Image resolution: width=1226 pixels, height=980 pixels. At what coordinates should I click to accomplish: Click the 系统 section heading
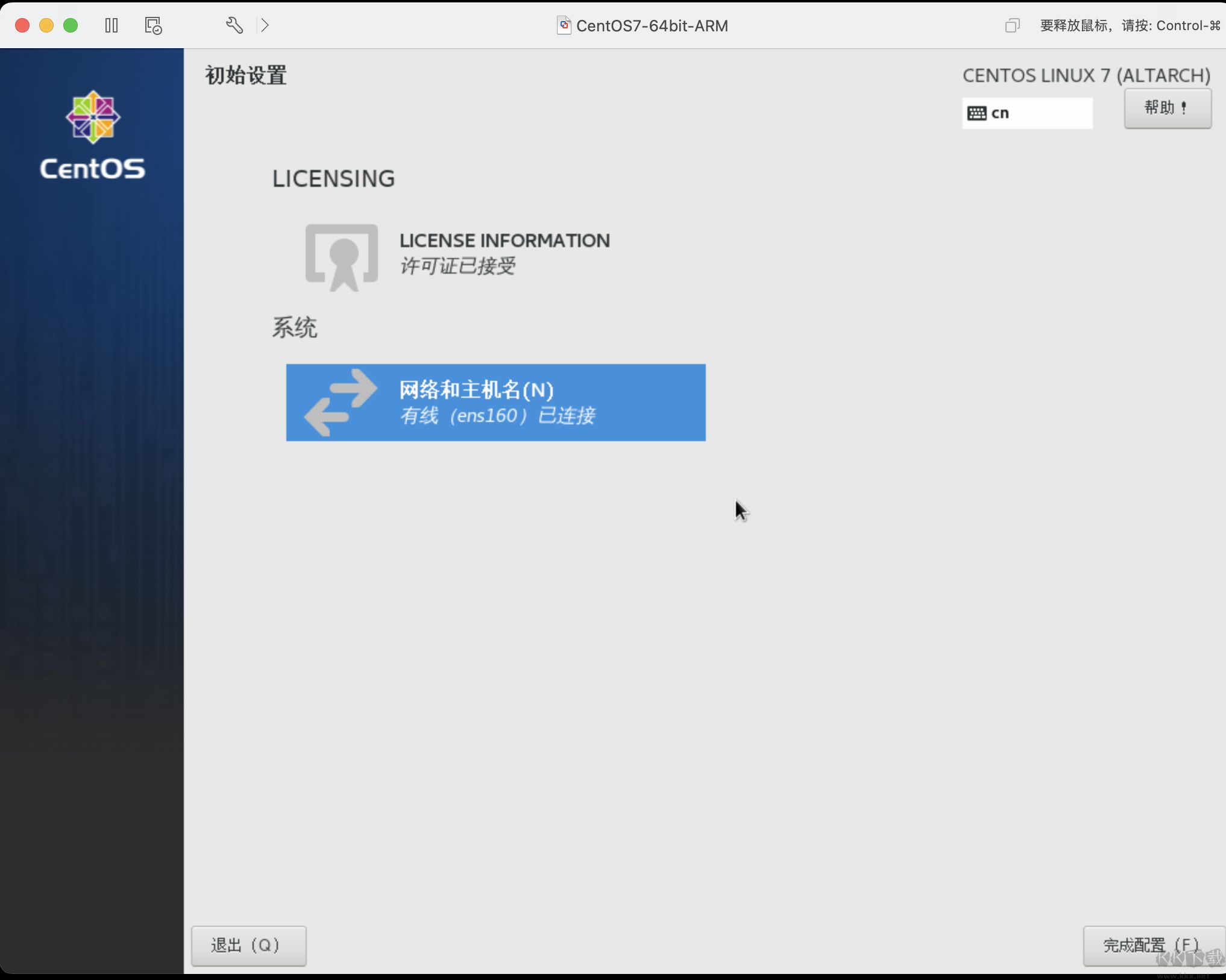pyautogui.click(x=295, y=328)
